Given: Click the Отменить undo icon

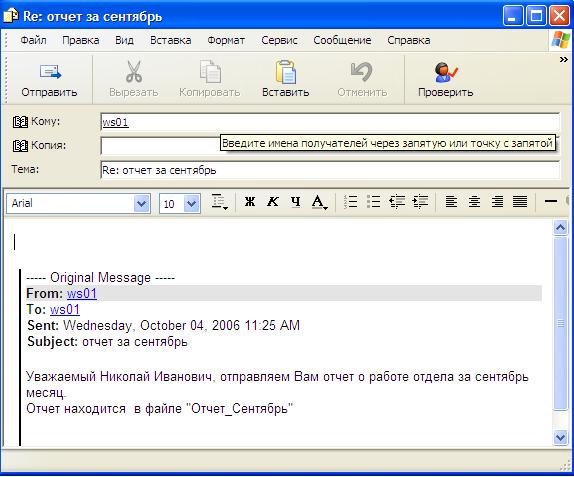Looking at the screenshot, I should pos(362,72).
